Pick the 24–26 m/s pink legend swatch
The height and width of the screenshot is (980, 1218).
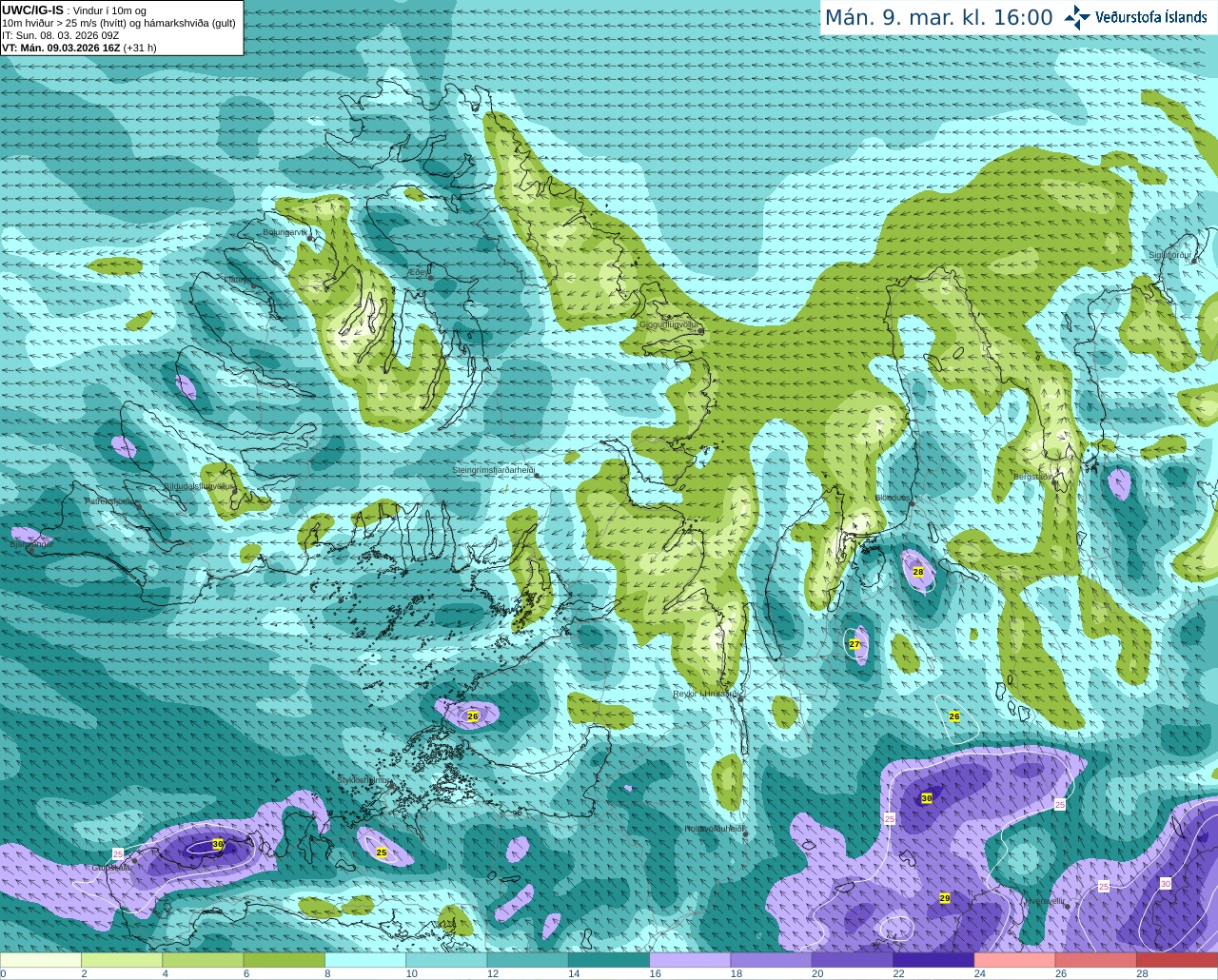point(1014,960)
